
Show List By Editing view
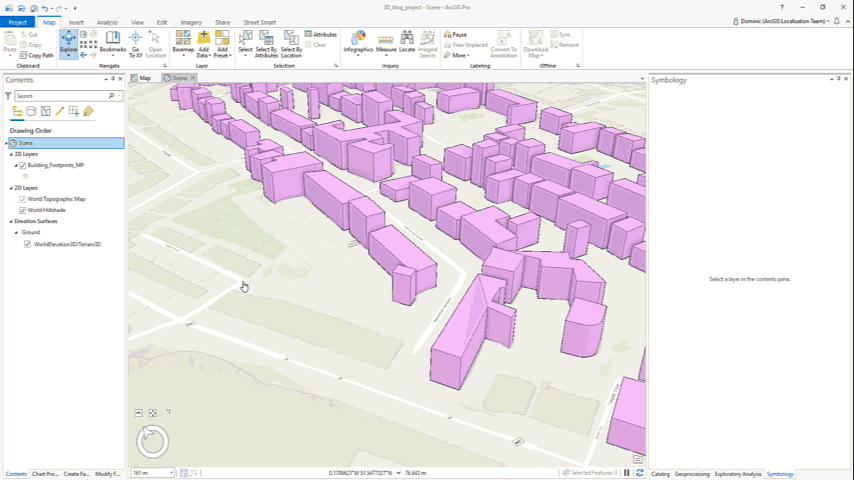pyautogui.click(x=60, y=112)
